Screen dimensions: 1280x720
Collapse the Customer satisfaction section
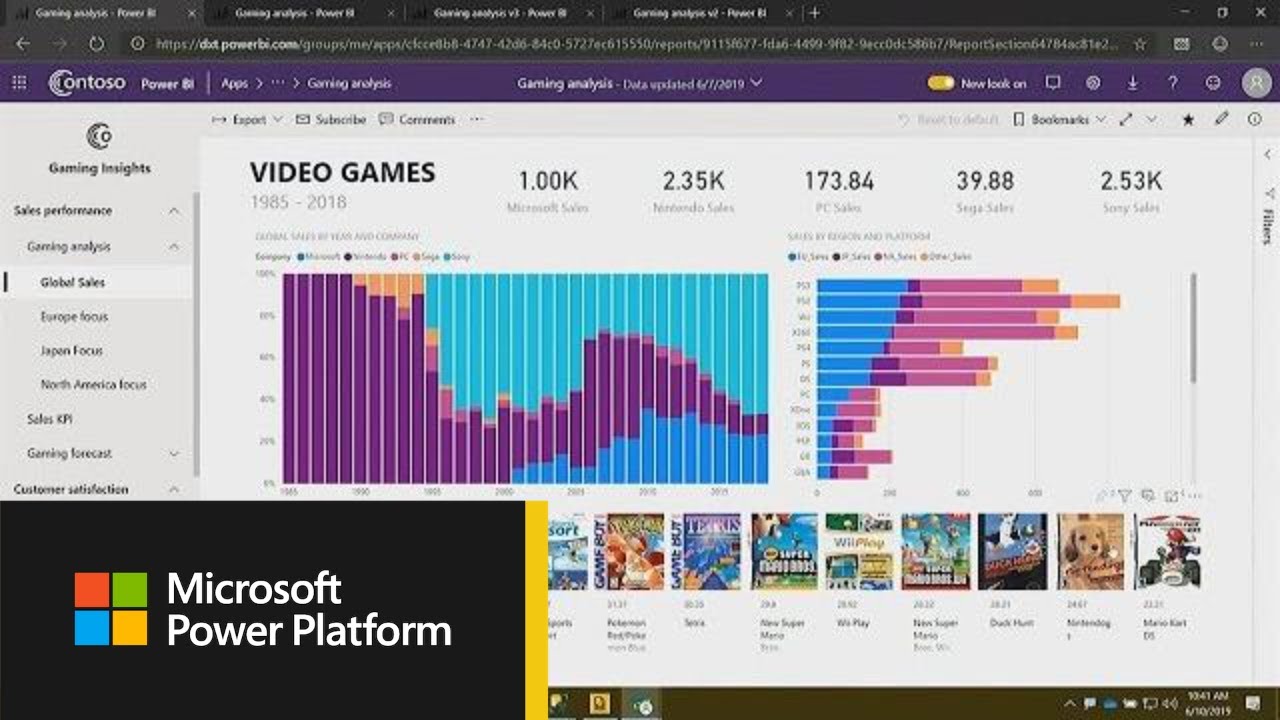tap(174, 490)
